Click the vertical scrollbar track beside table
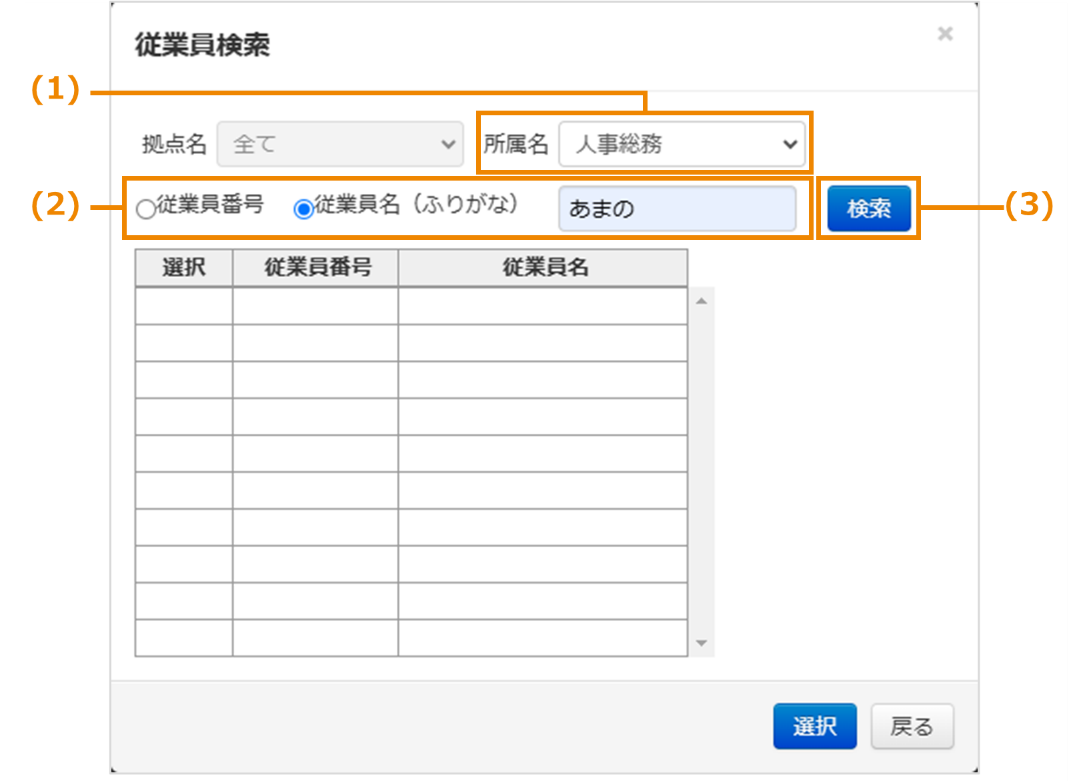The image size is (1085, 781). [701, 470]
